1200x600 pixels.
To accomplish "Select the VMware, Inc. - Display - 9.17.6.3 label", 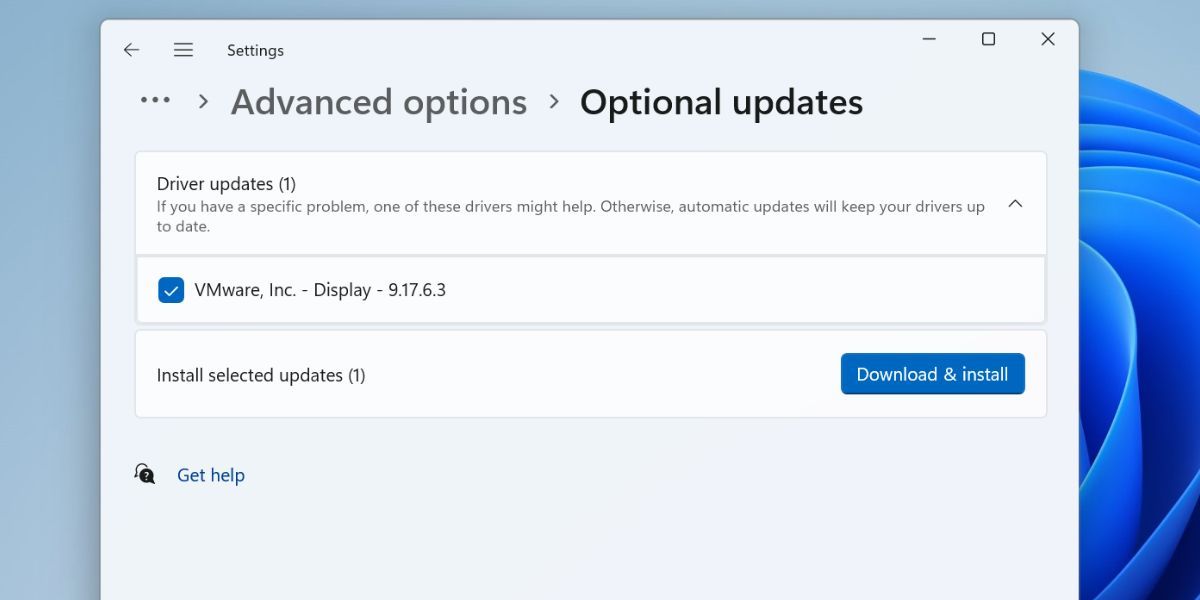I will coord(320,290).
